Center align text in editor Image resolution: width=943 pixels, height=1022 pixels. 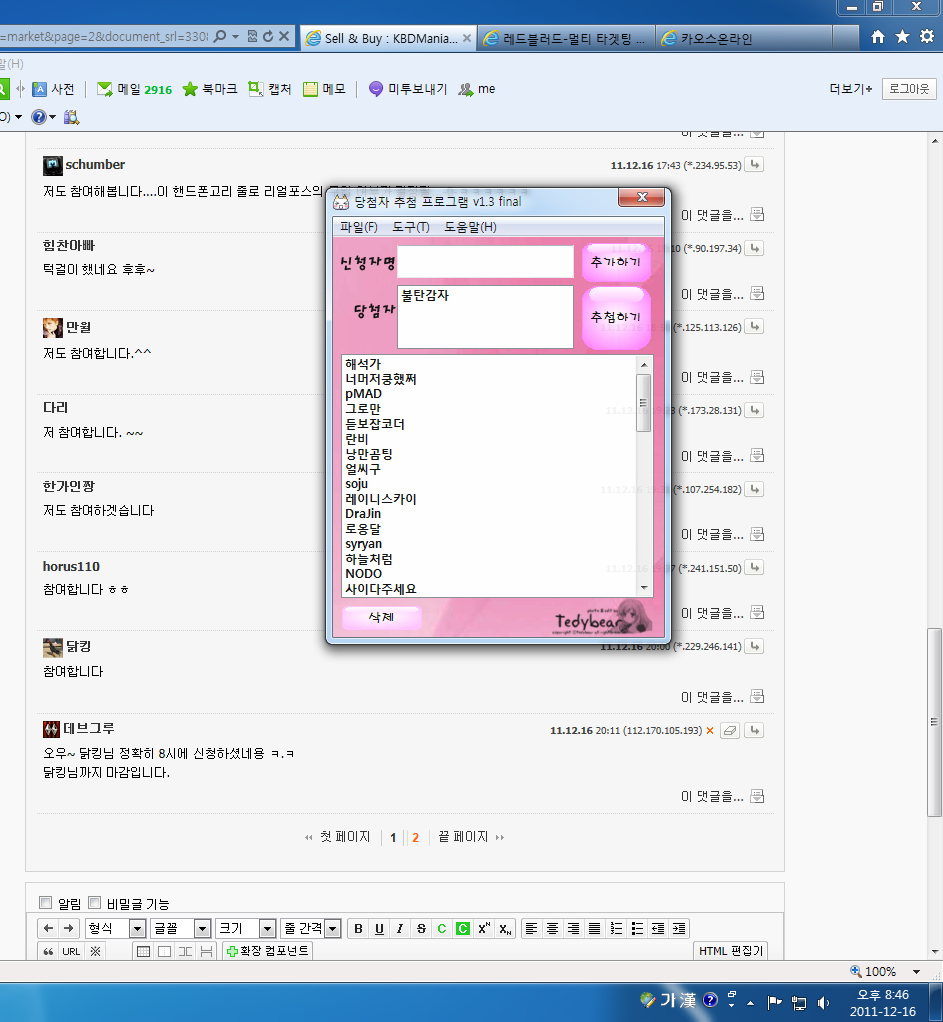coord(552,928)
